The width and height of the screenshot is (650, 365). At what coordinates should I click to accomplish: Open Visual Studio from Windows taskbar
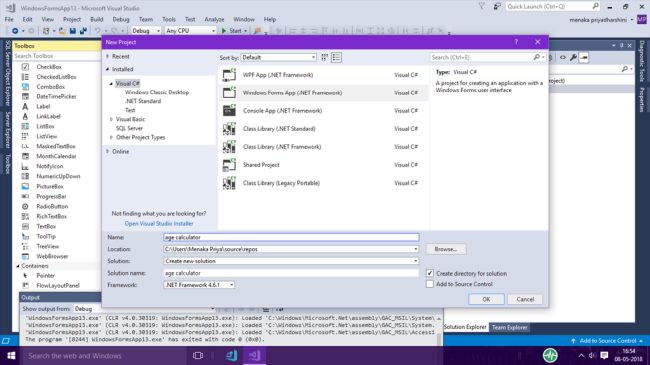tap(255, 355)
